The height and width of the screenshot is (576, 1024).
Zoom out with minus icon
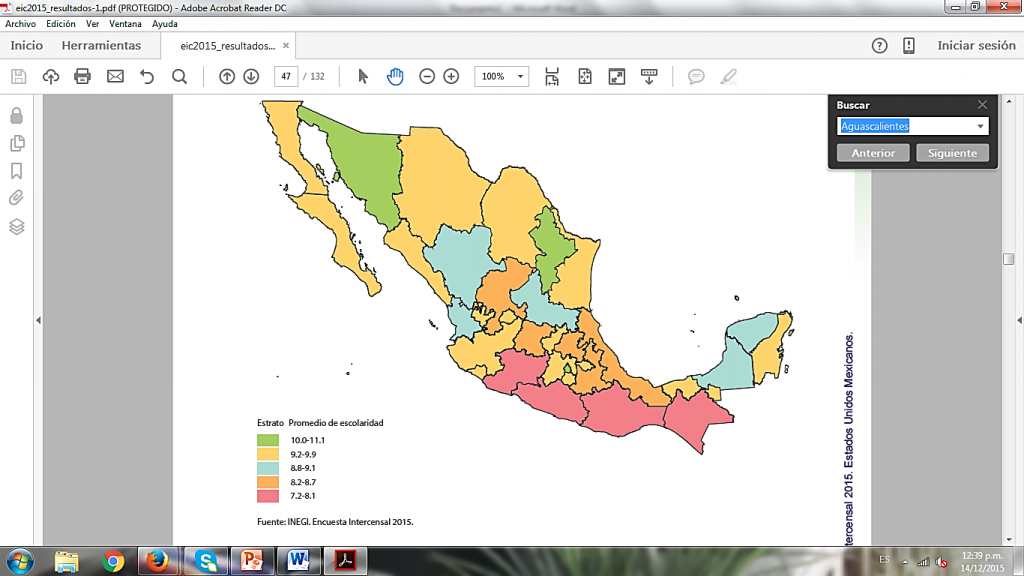click(427, 76)
